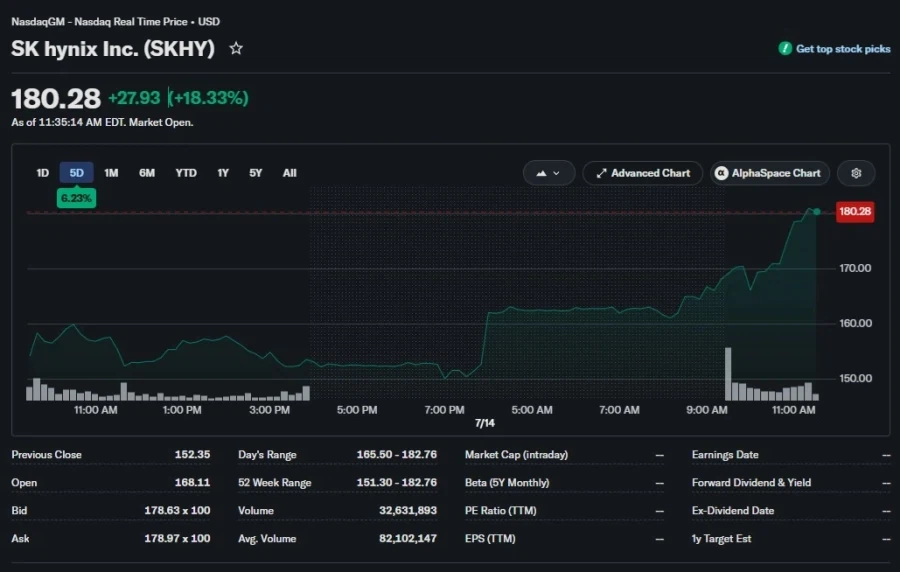The width and height of the screenshot is (900, 572).
Task: Click the EPS (TTM) label
Action: [490, 538]
